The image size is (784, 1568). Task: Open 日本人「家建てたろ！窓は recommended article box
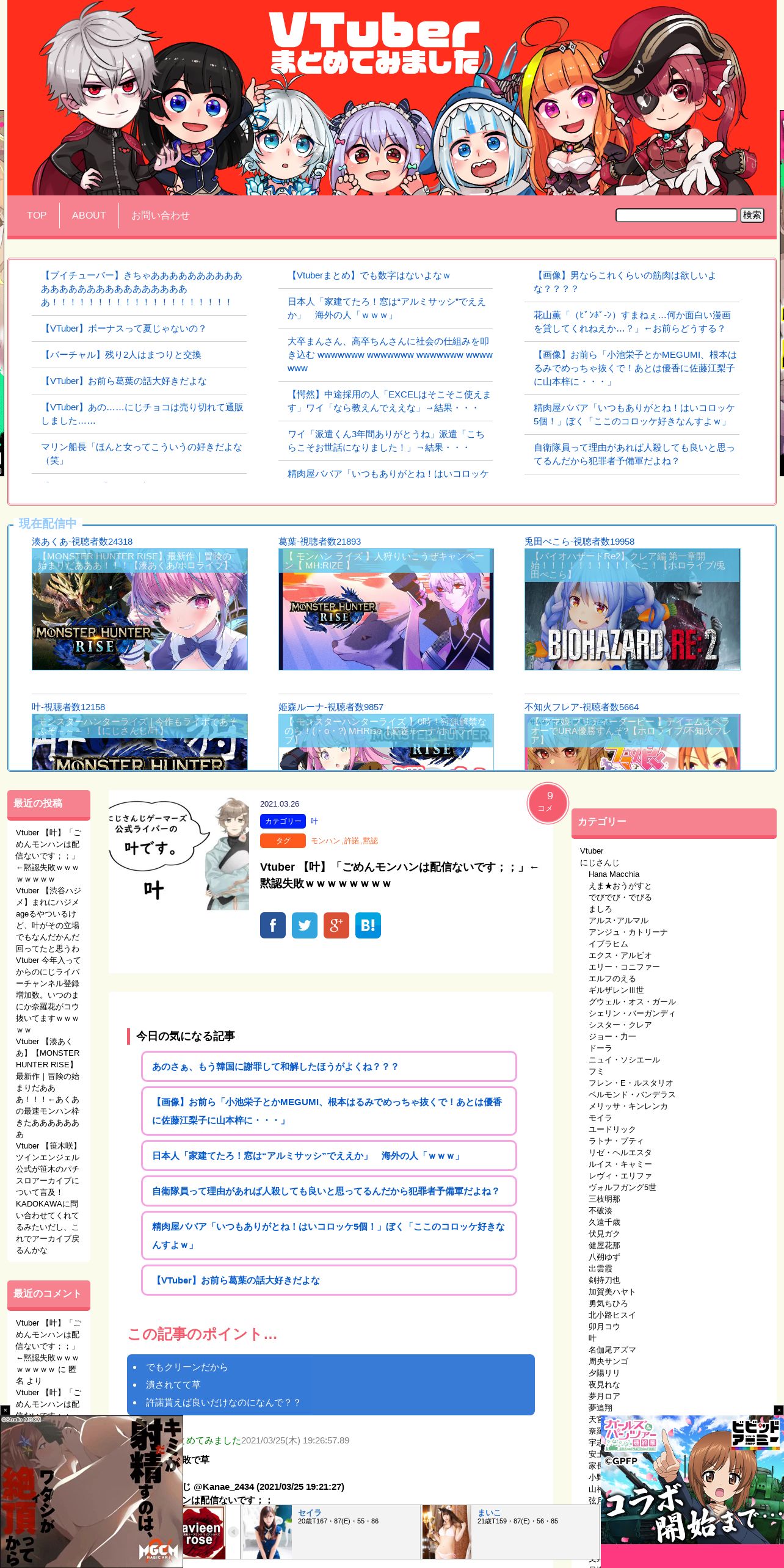pyautogui.click(x=329, y=1155)
